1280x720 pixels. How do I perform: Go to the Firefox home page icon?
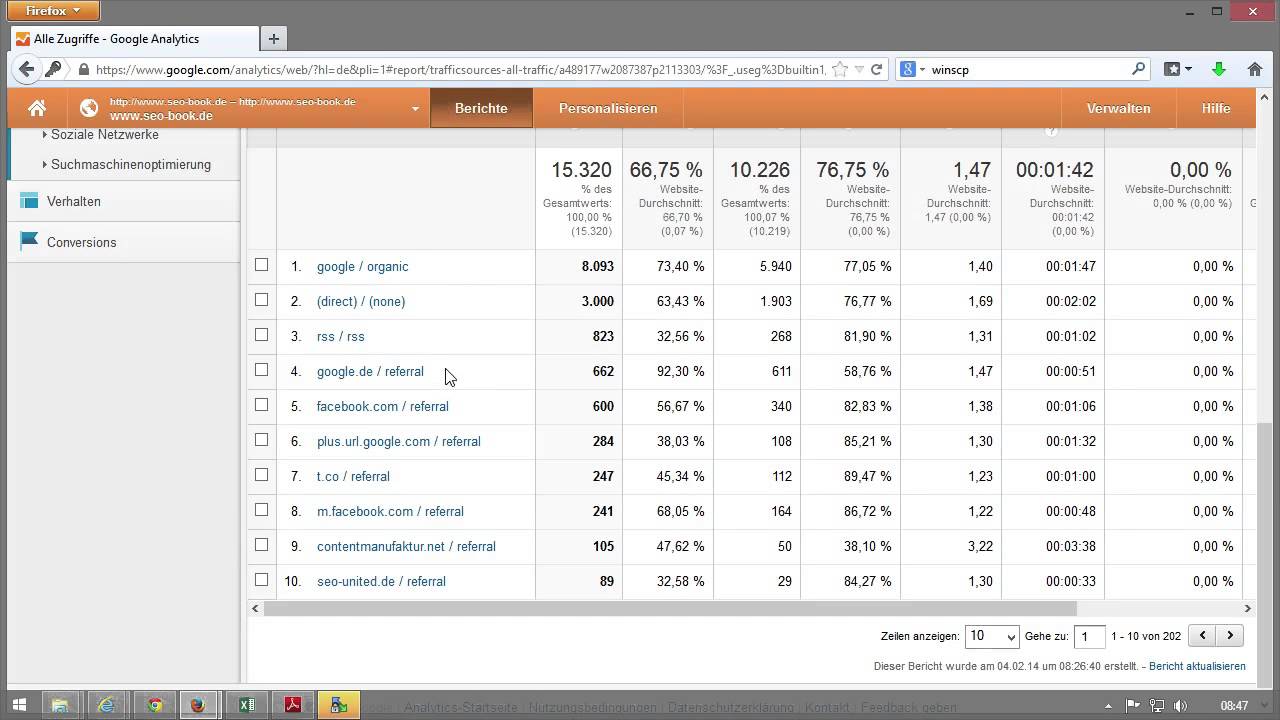pos(1255,69)
